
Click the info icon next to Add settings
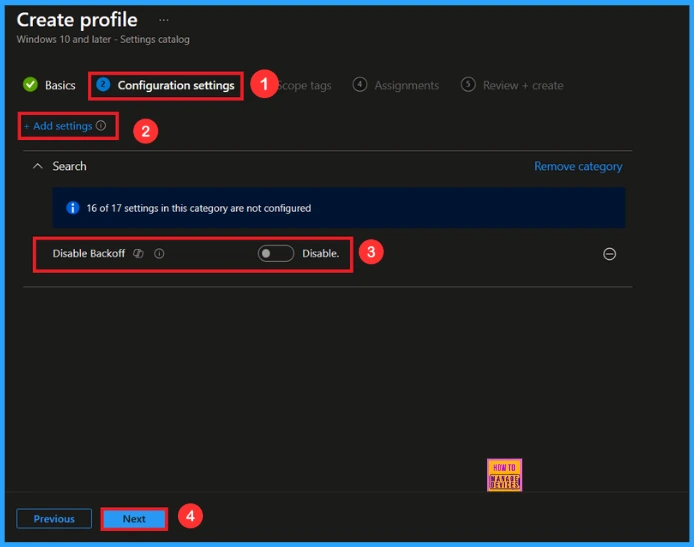(x=101, y=126)
